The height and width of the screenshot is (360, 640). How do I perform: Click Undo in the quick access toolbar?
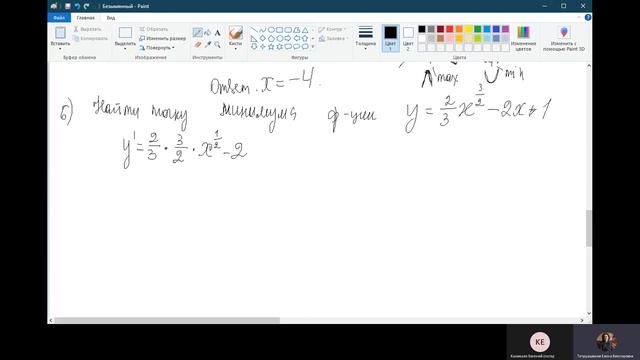tap(77, 6)
